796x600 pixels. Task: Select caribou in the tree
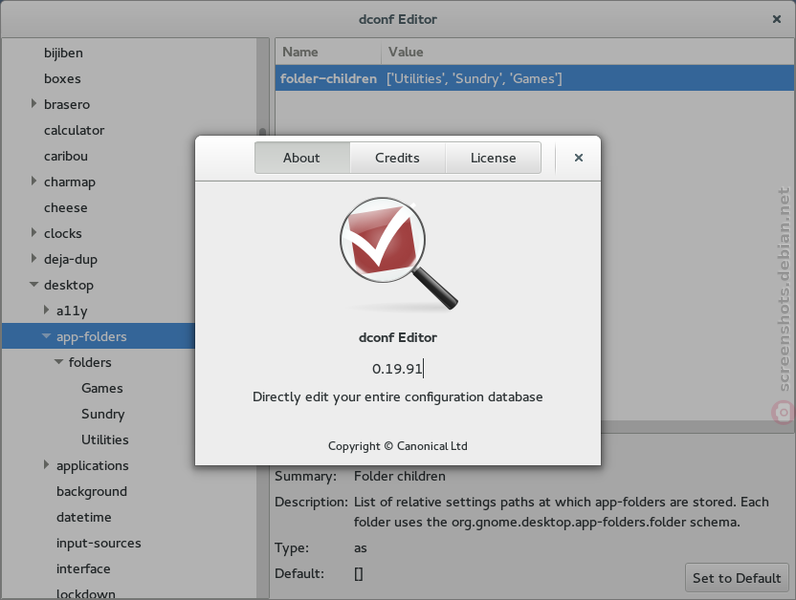[x=65, y=156]
